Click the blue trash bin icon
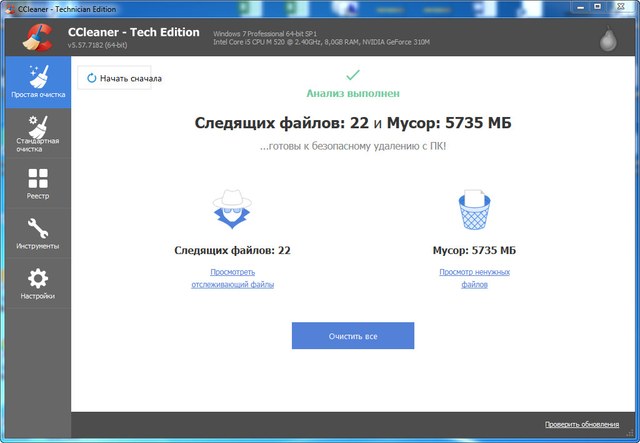 point(474,211)
